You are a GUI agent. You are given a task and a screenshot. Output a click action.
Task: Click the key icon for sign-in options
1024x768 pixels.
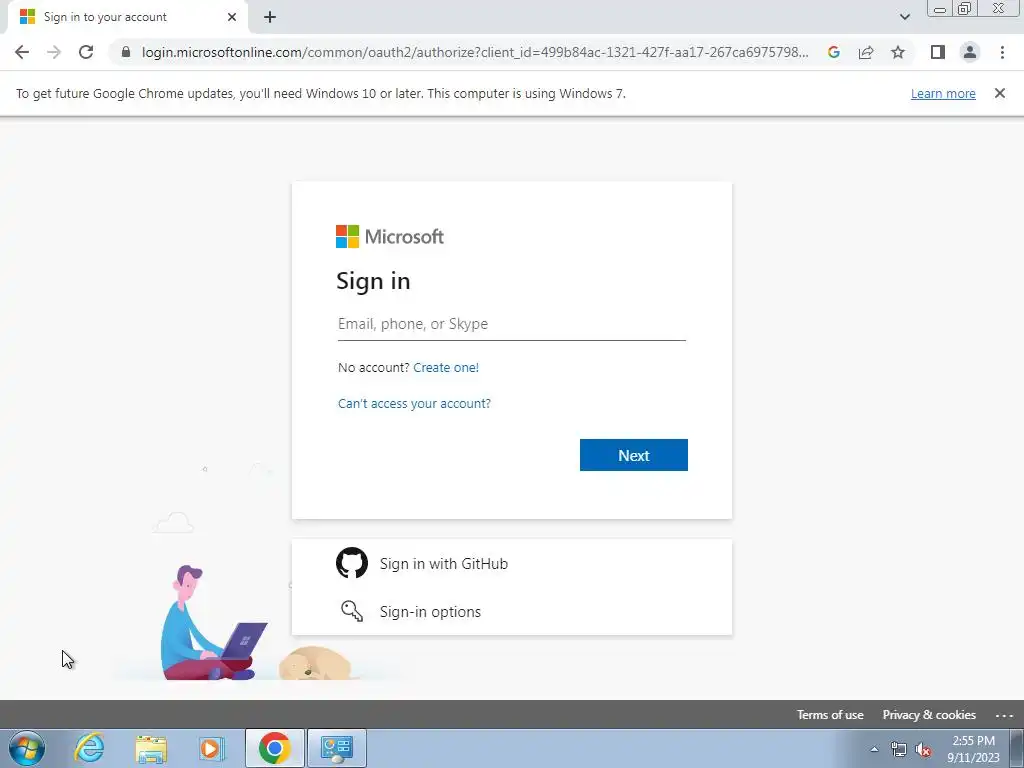pyautogui.click(x=352, y=611)
